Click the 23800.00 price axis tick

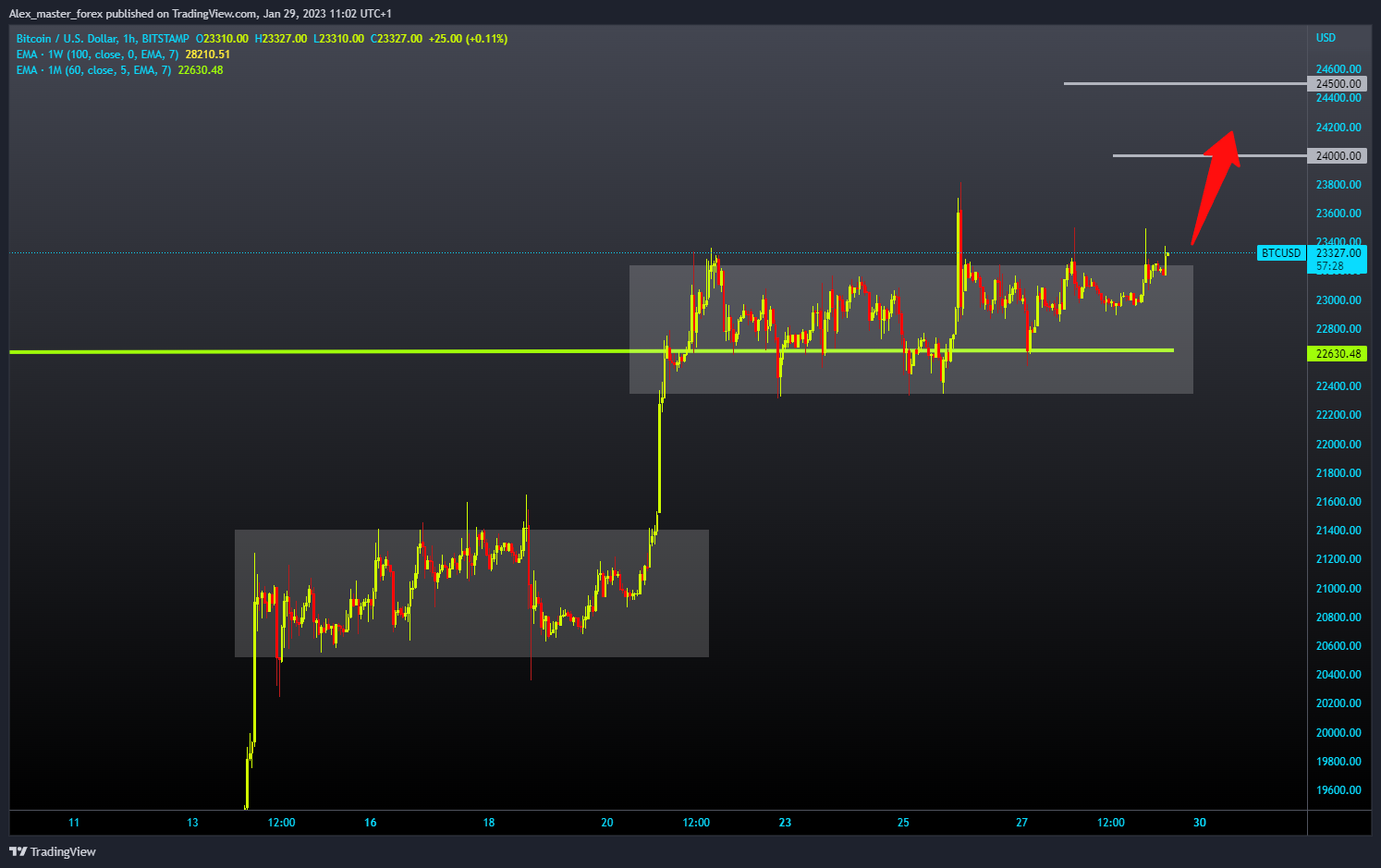pos(1338,185)
